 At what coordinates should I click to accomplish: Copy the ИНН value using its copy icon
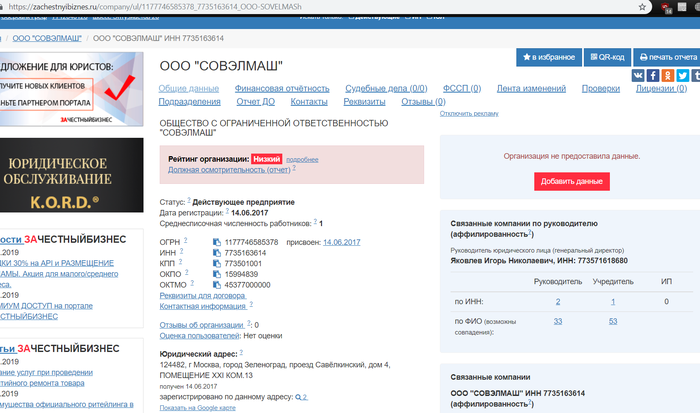coord(216,253)
